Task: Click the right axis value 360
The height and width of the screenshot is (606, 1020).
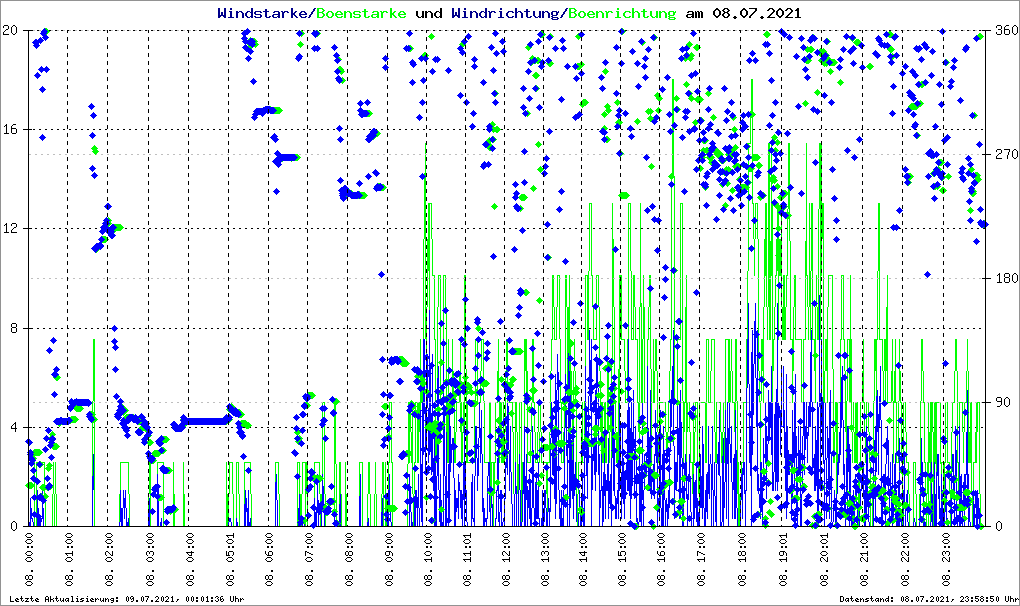Action: click(1008, 30)
